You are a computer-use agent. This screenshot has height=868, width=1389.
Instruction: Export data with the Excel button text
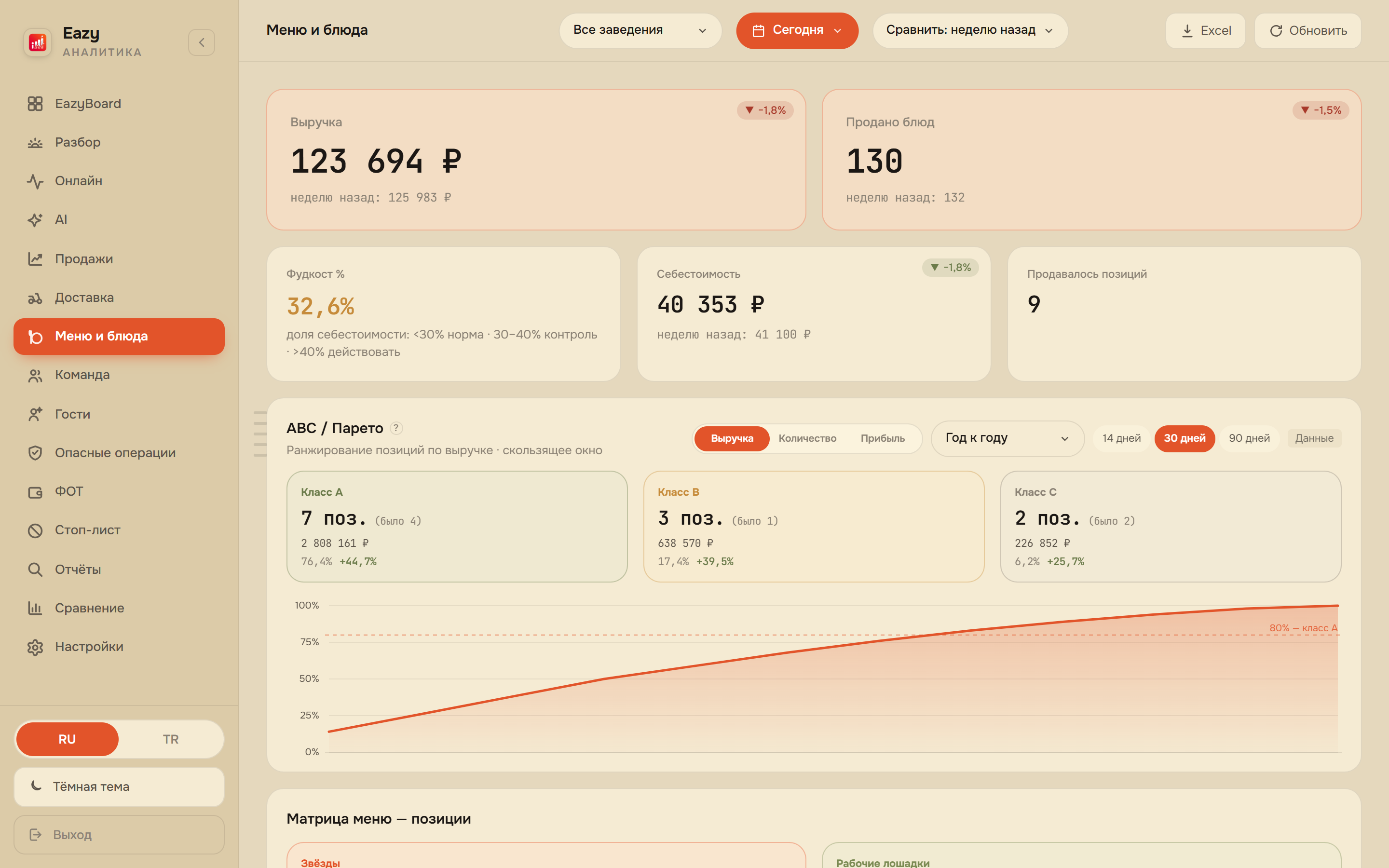tap(1216, 31)
